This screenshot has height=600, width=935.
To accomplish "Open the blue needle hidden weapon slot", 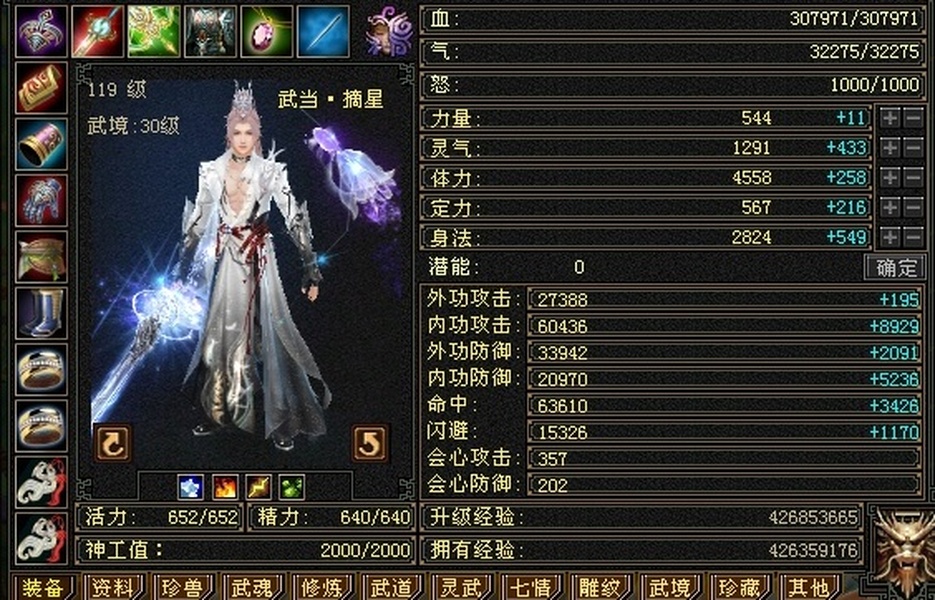I will 323,32.
